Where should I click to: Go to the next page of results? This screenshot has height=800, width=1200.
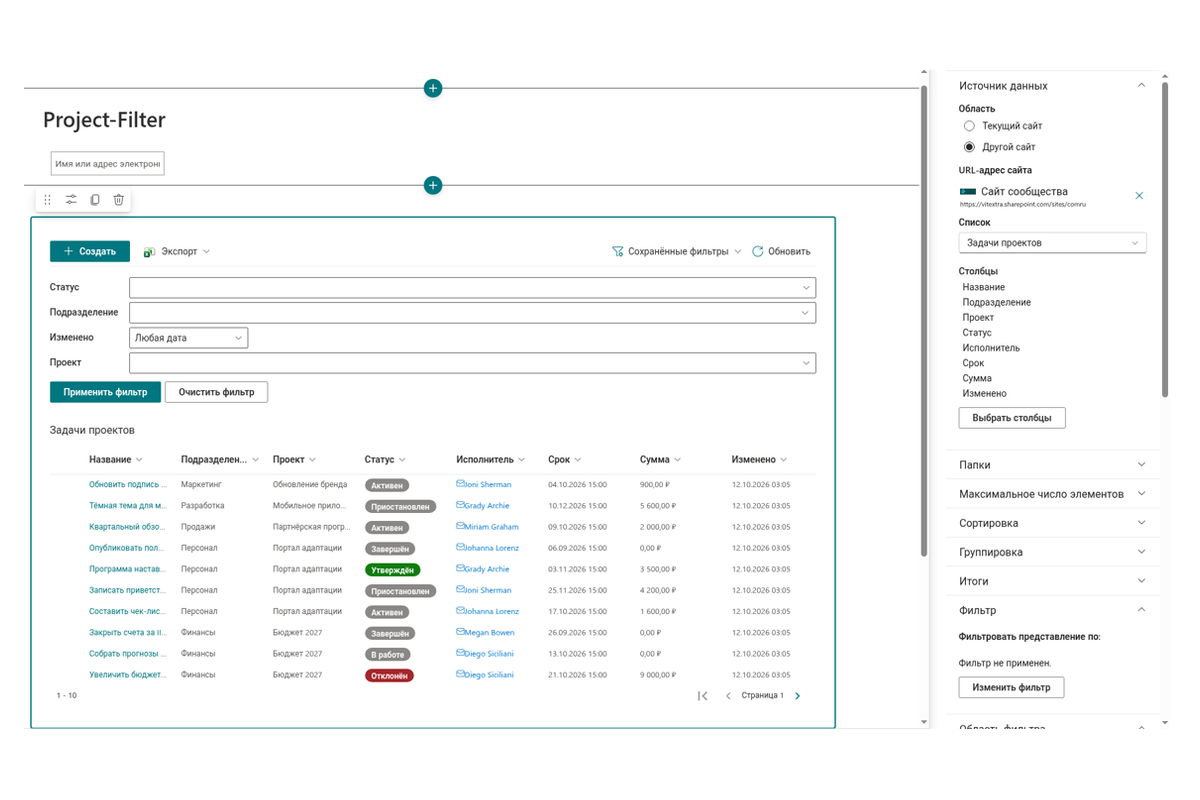(797, 696)
